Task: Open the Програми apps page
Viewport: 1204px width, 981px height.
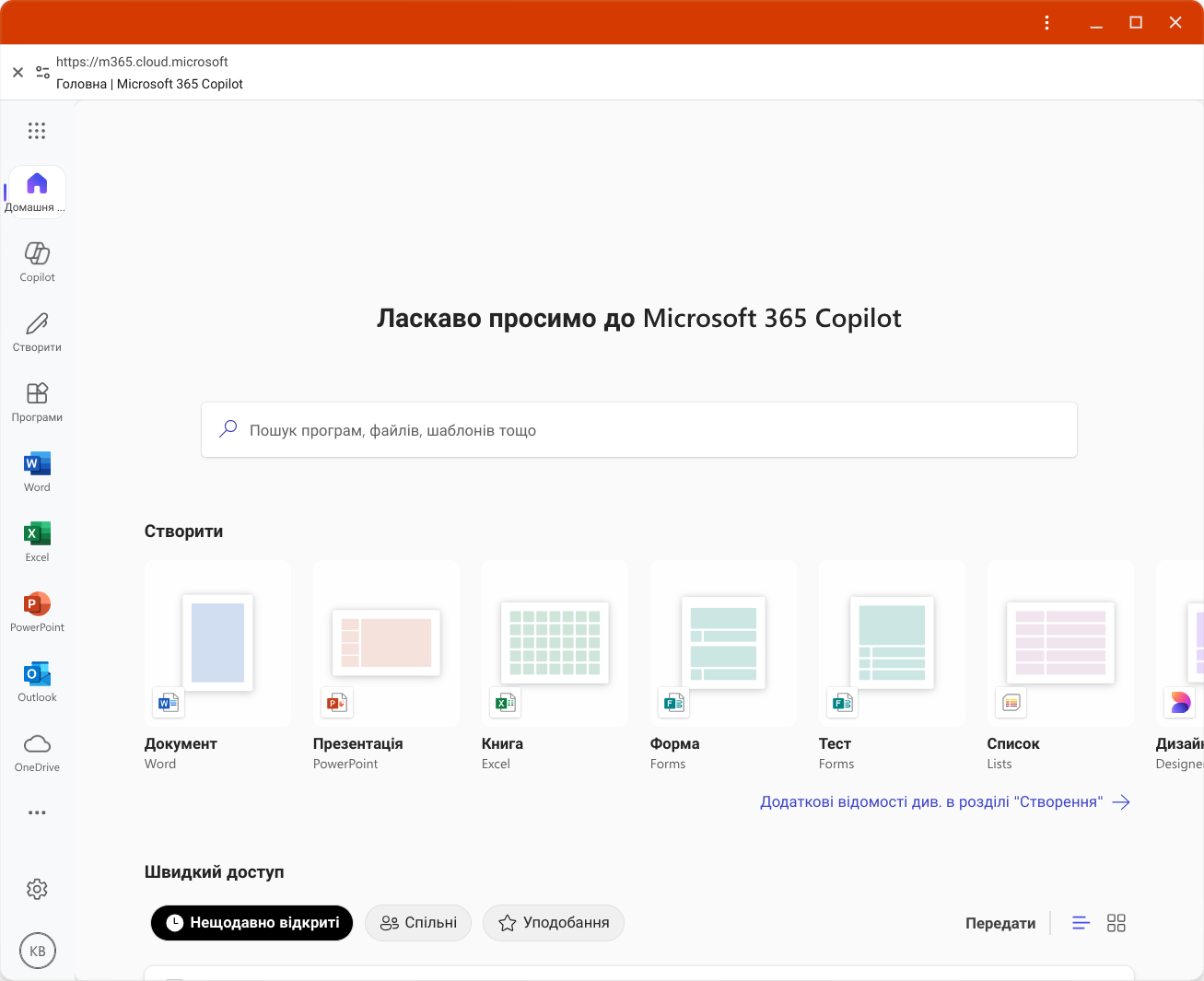Action: 37,402
